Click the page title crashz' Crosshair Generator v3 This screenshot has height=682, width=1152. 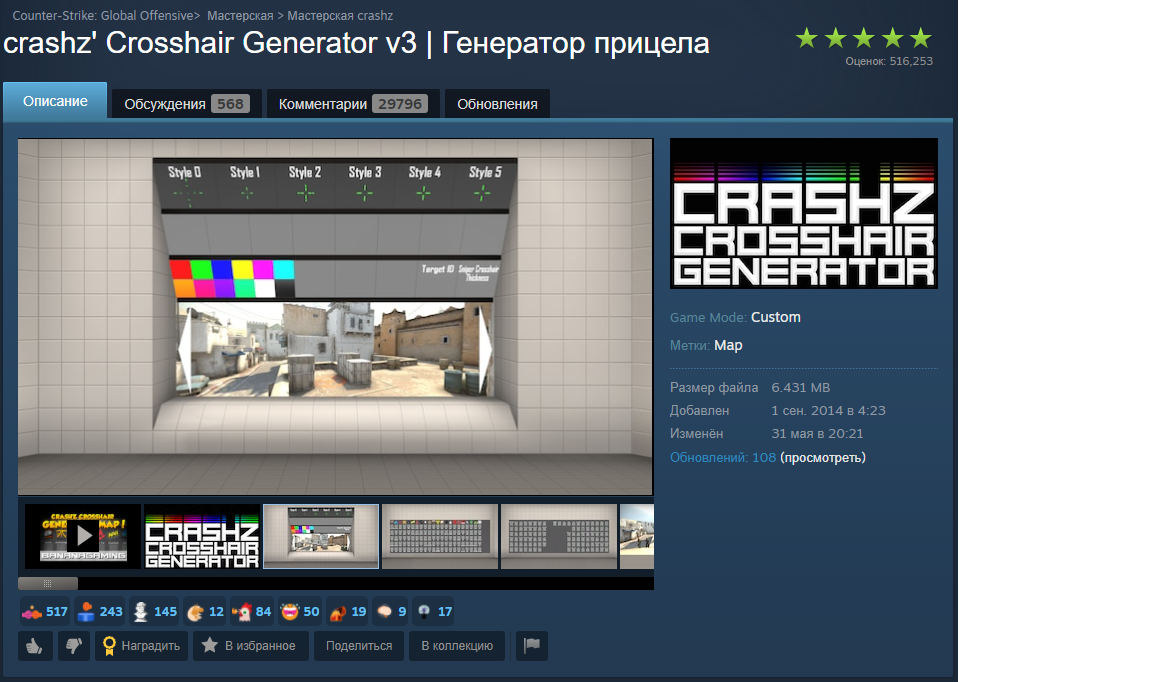356,43
